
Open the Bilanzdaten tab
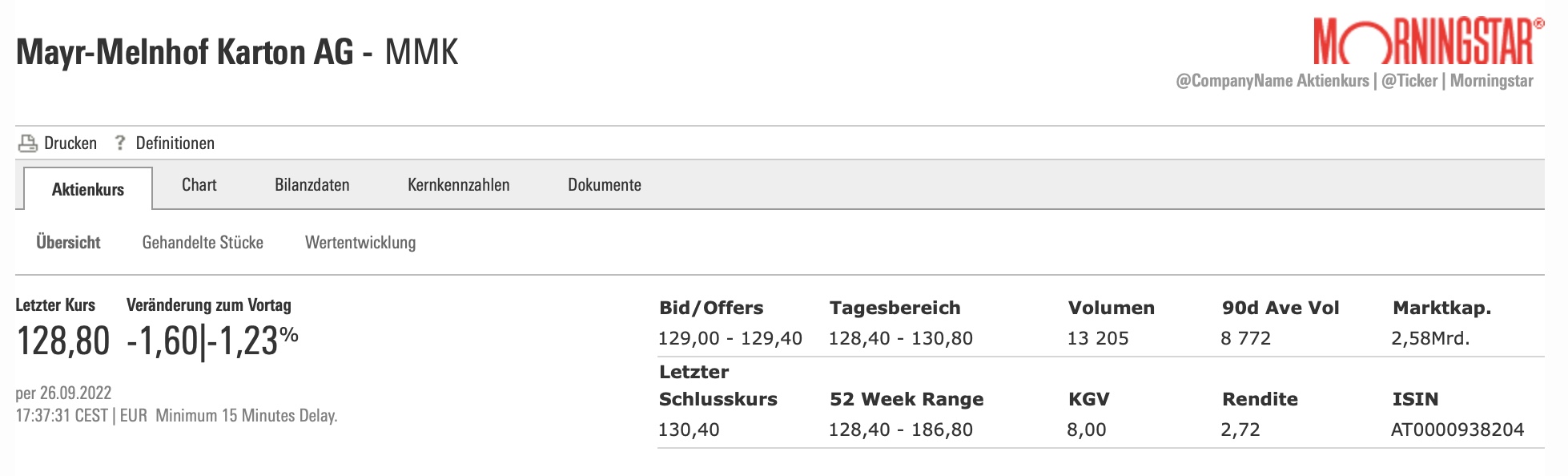coord(312,185)
